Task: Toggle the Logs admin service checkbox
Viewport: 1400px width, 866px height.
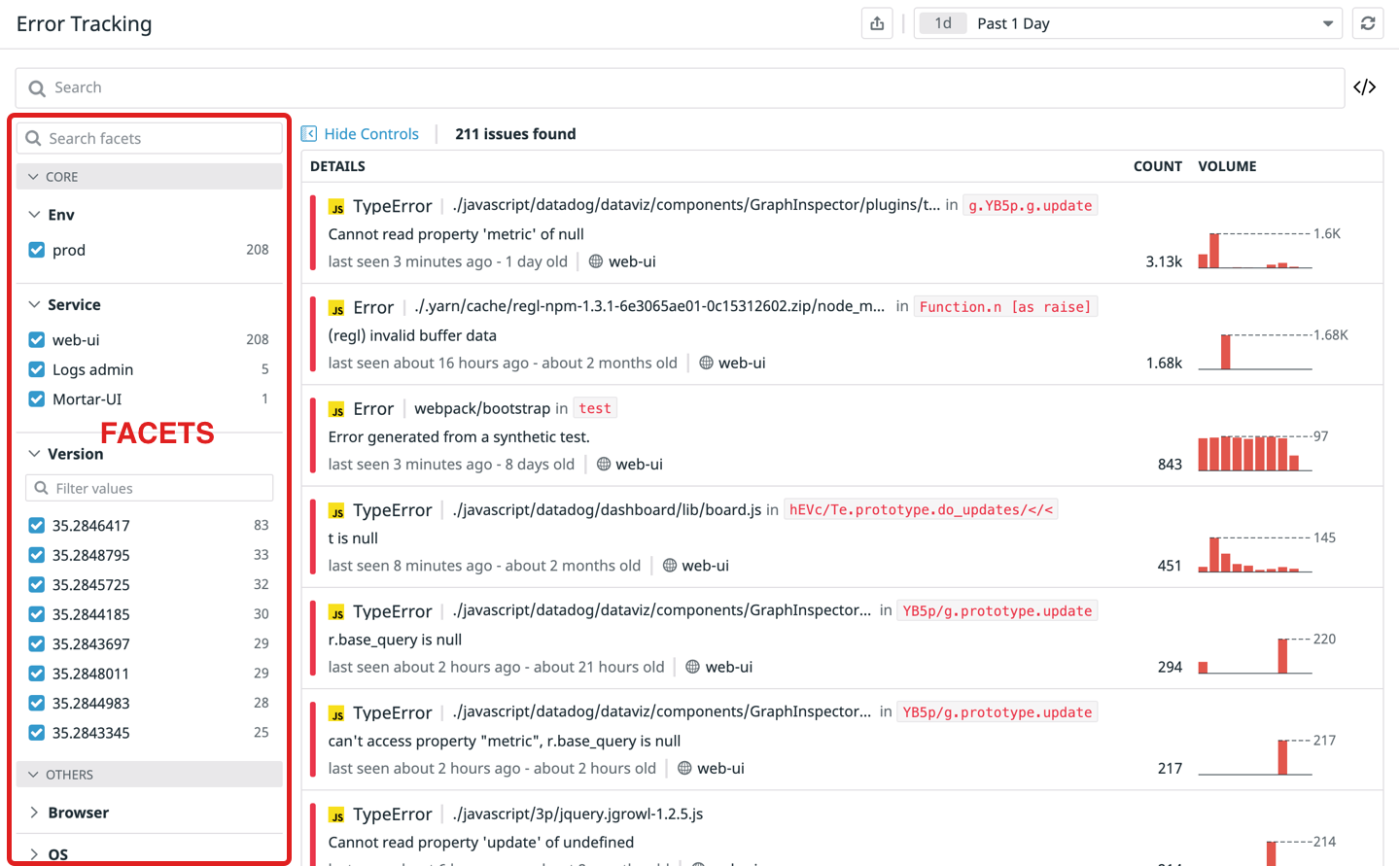Action: point(37,369)
